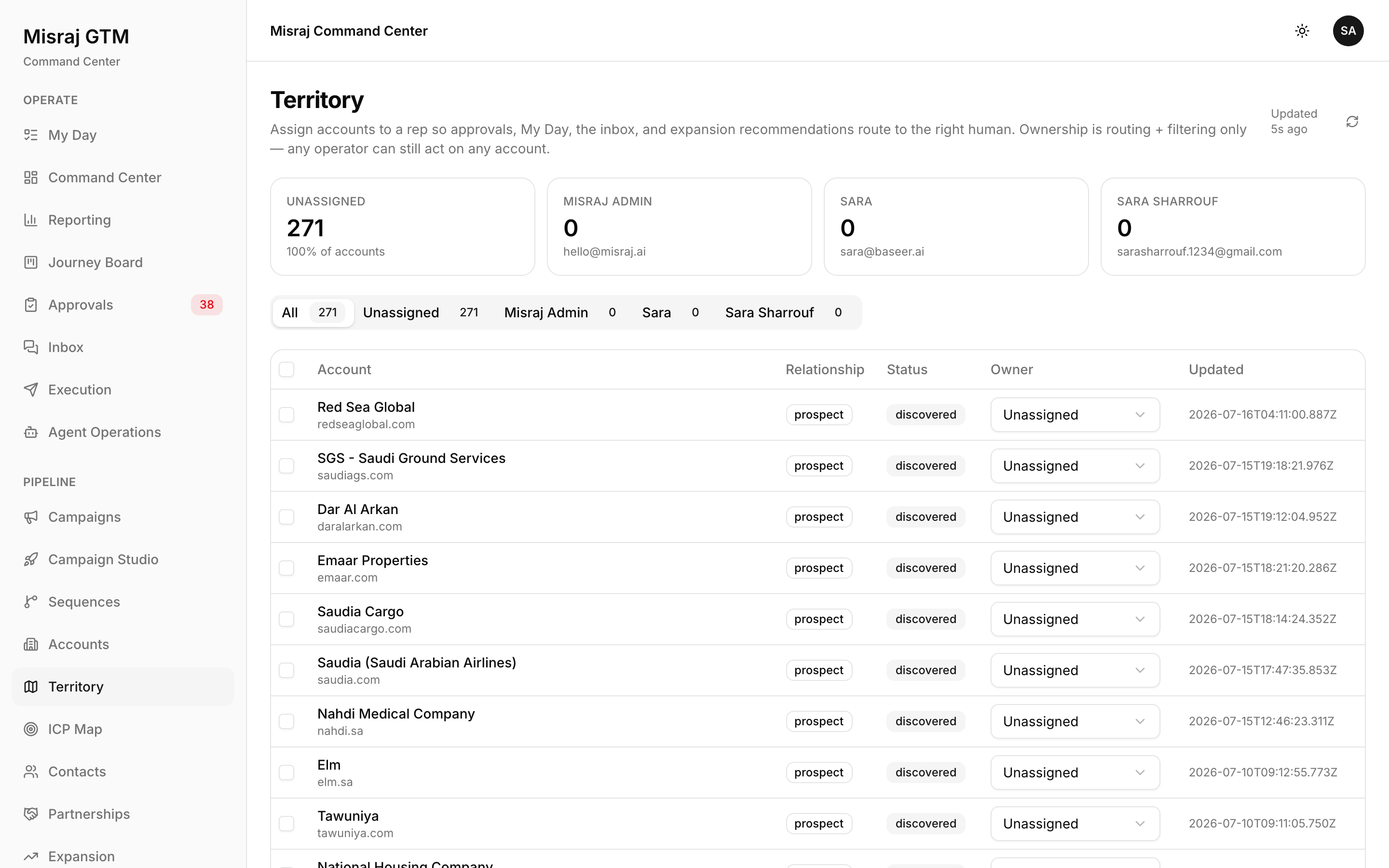Screen dimensions: 1389x868
Task: Click the Misraj GTM logo title
Action: pos(76,37)
